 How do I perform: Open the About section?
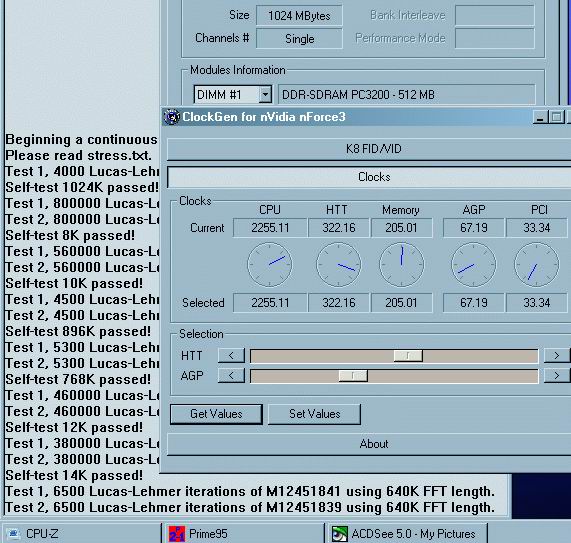(x=369, y=444)
